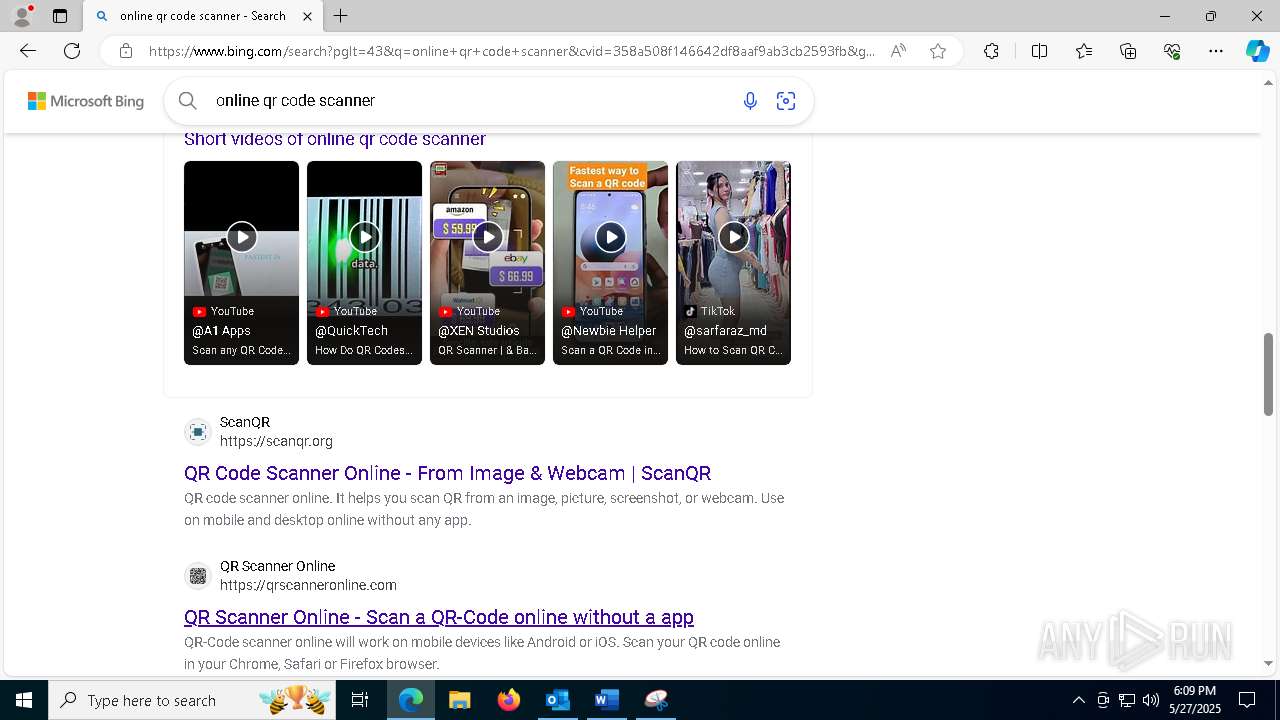
Task: Open the Collections icon
Action: (1128, 51)
